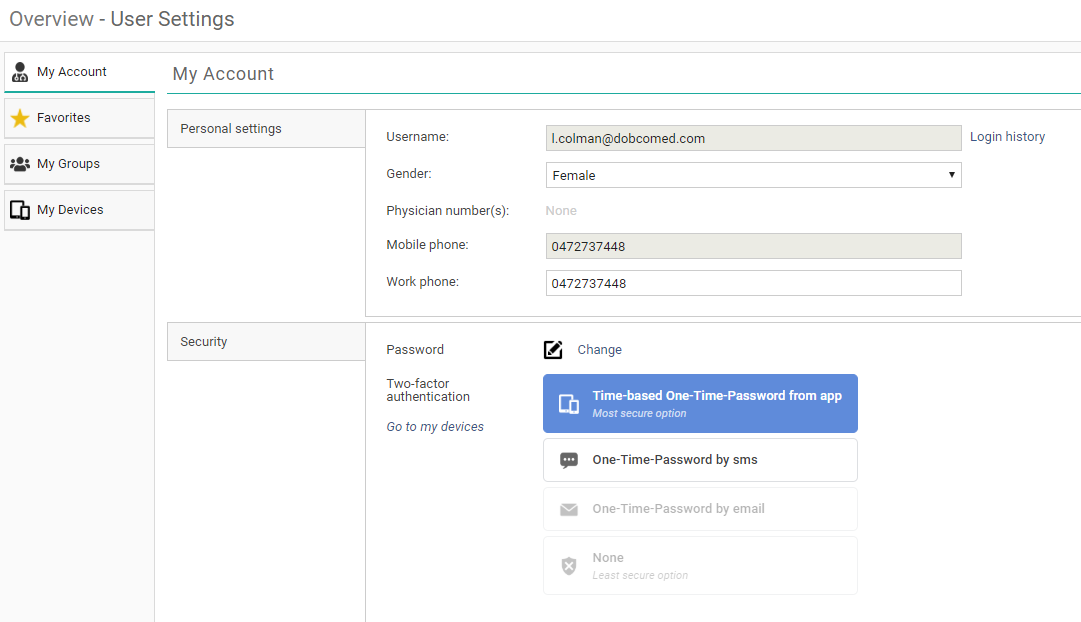
Task: Open the Gender dropdown
Action: pyautogui.click(x=754, y=175)
